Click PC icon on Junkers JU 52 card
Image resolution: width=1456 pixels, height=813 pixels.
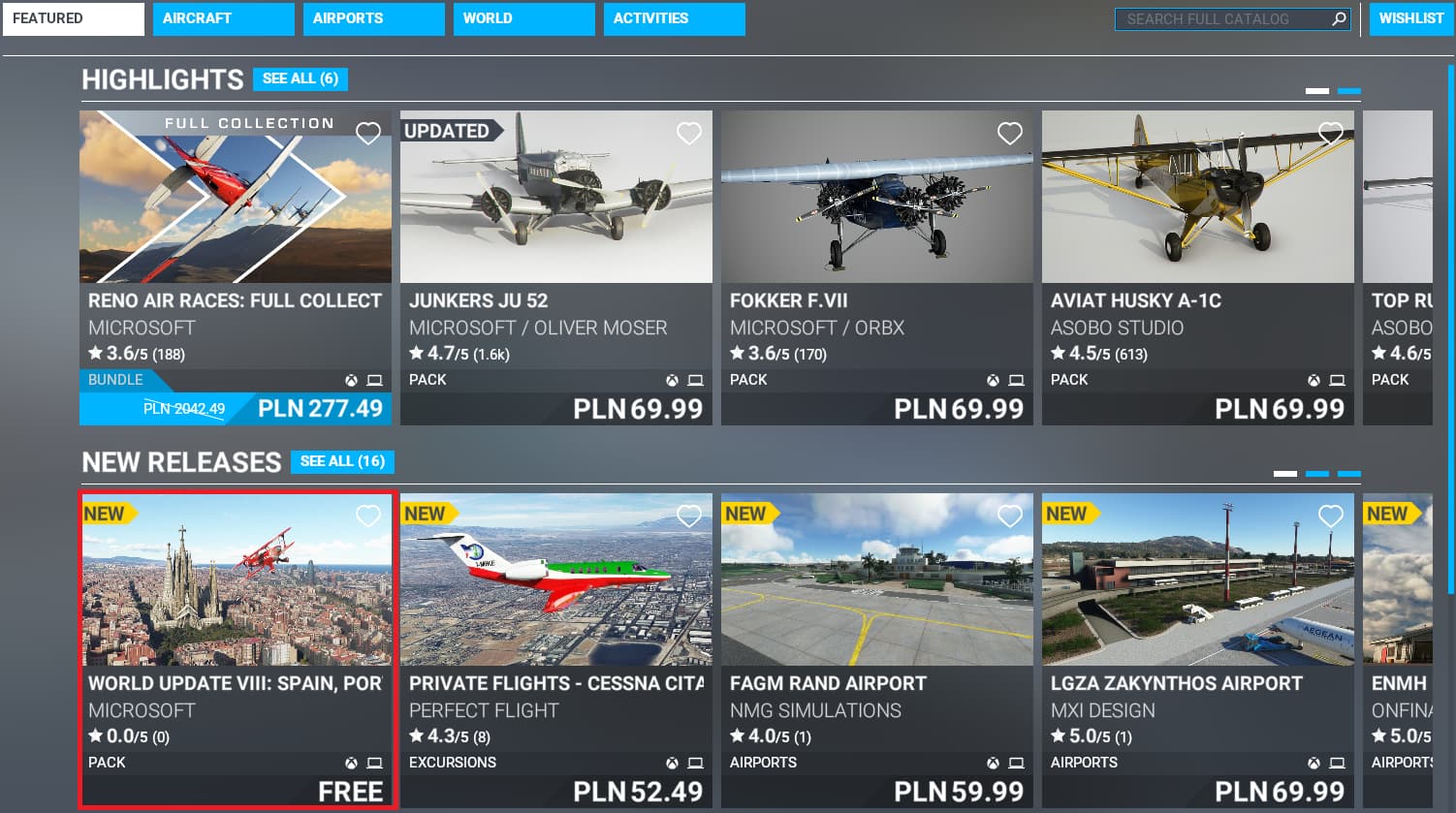tap(695, 381)
